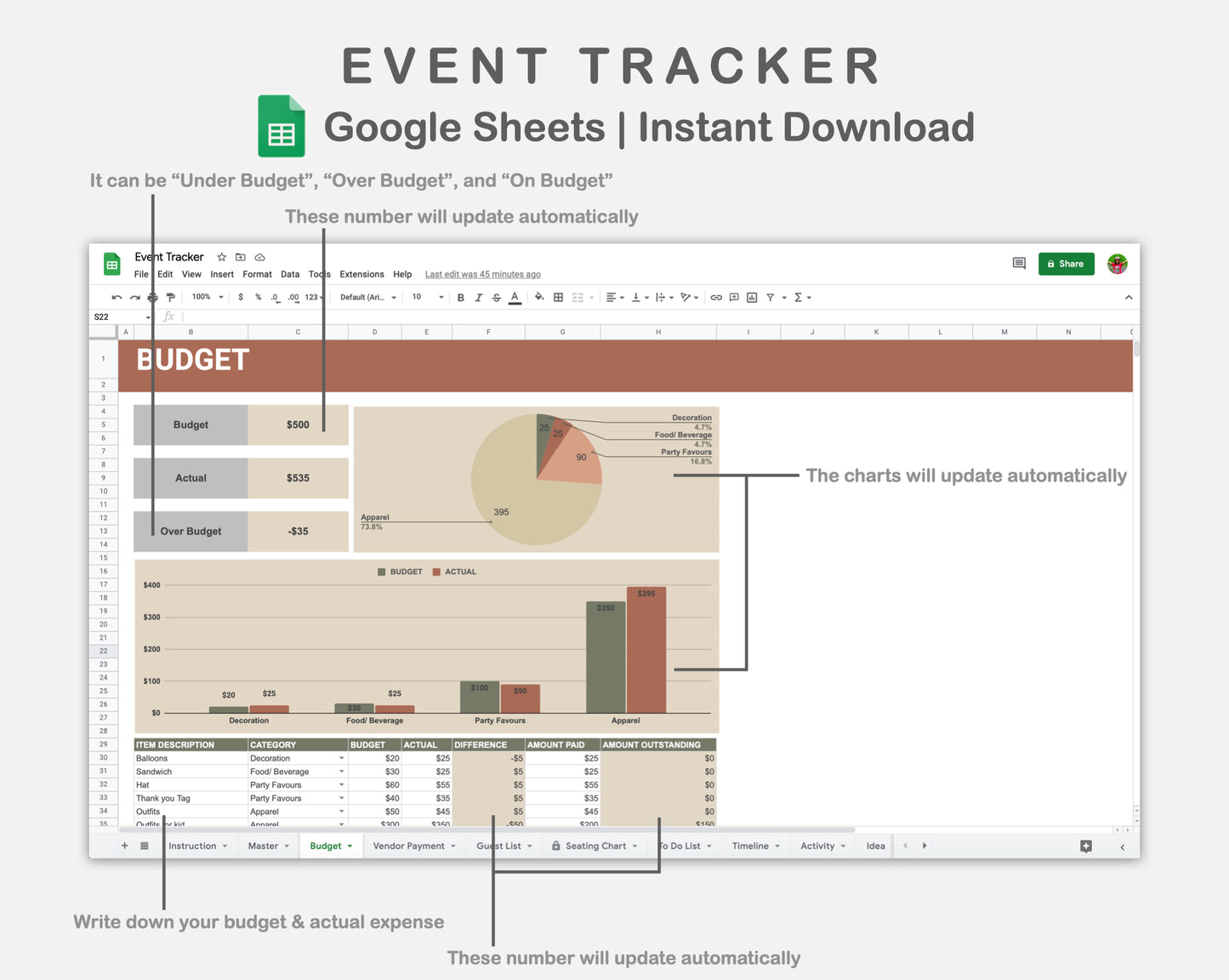Select the Create a filter icon
Screen dimensions: 1229x980
(769, 297)
